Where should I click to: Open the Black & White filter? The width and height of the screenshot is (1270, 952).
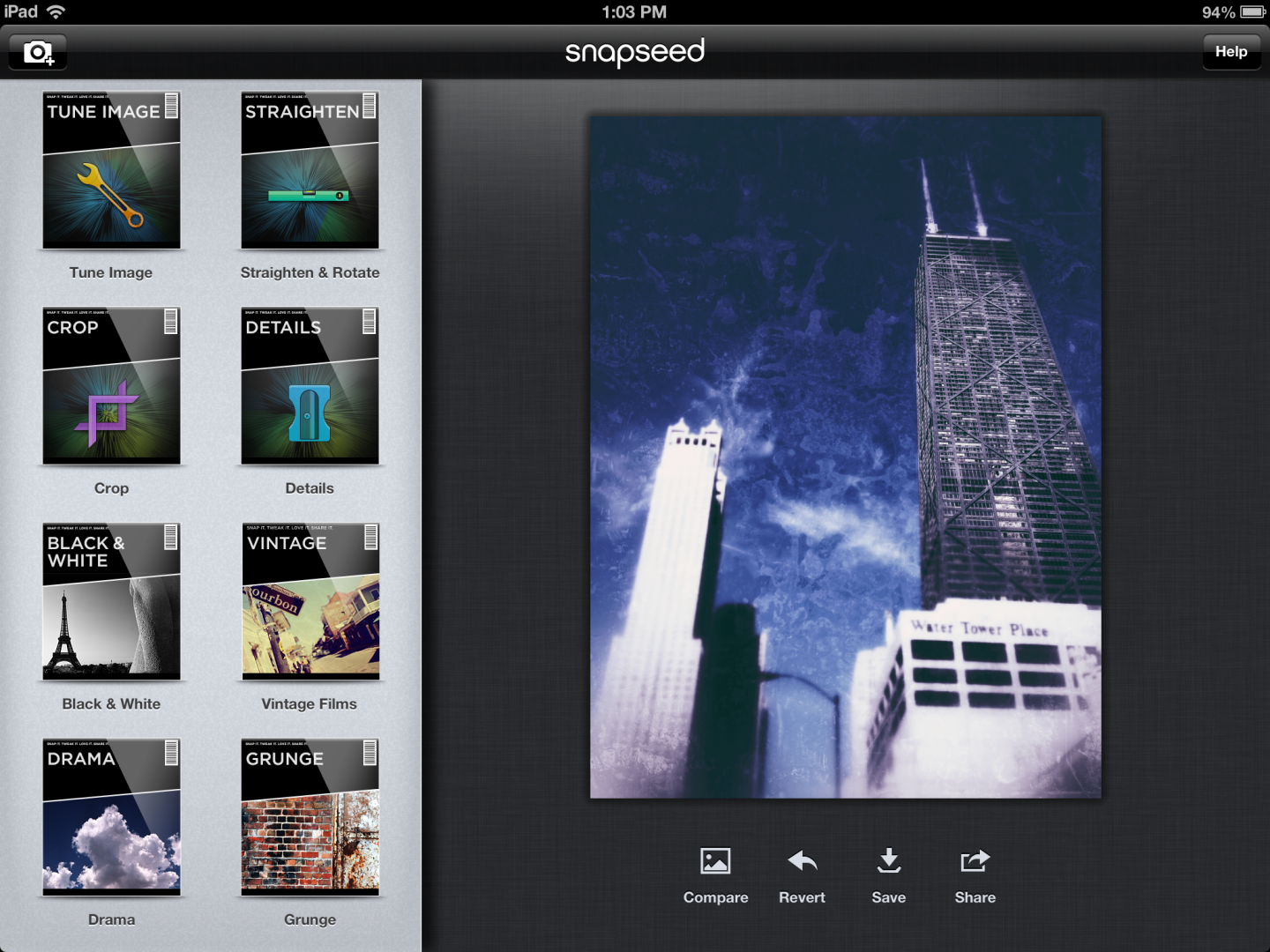pyautogui.click(x=111, y=602)
